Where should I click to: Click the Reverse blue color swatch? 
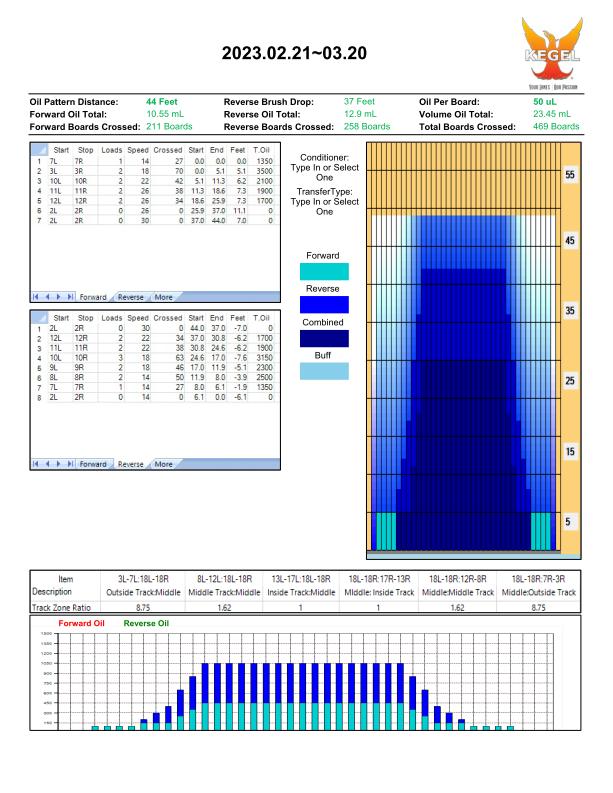[x=324, y=304]
